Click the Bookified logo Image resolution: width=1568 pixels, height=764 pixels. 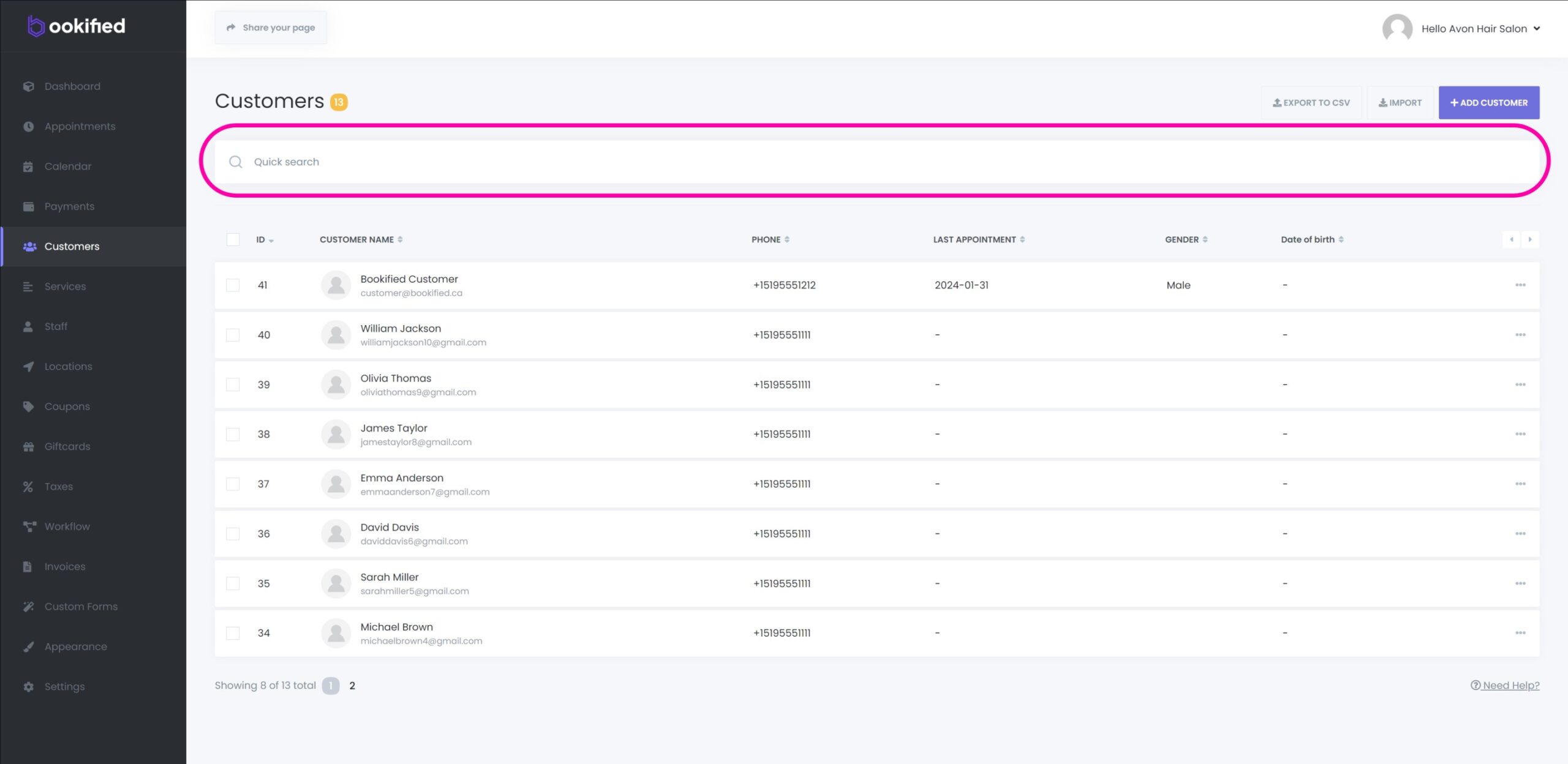(77, 26)
